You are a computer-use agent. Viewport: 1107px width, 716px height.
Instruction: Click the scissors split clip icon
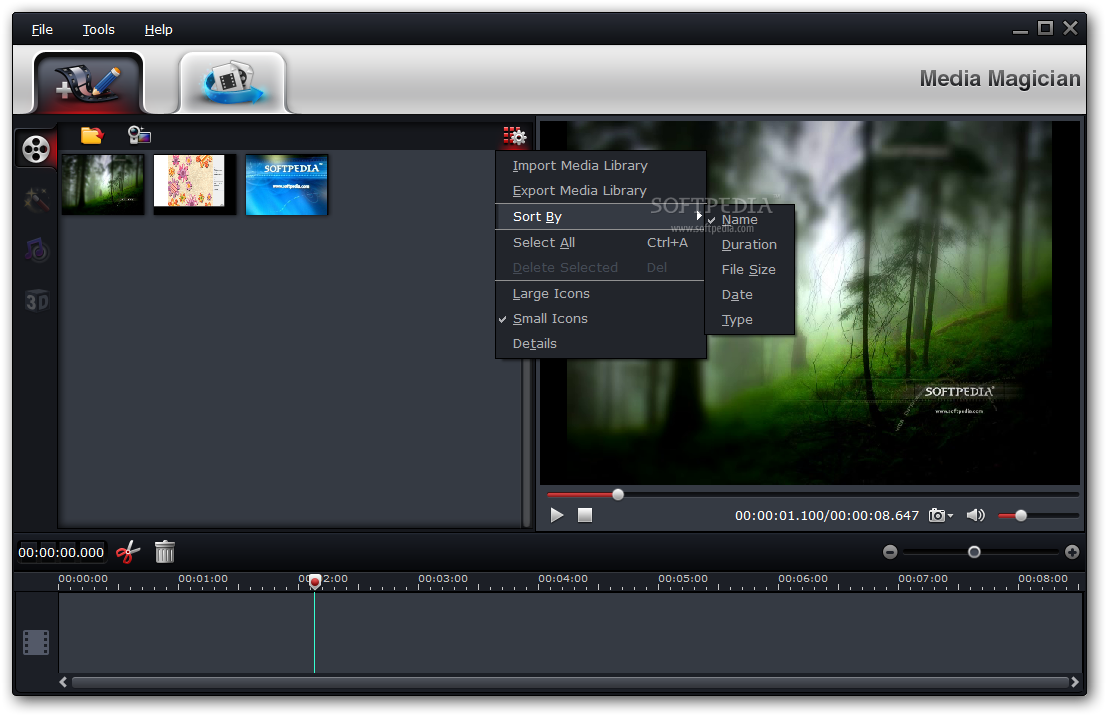pos(128,552)
